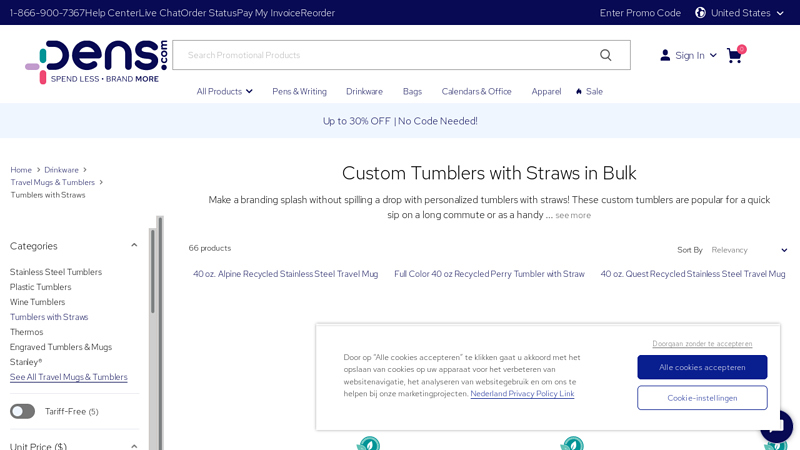Accept all cookies with Alle cookies accepteren
The width and height of the screenshot is (800, 450).
coord(702,367)
